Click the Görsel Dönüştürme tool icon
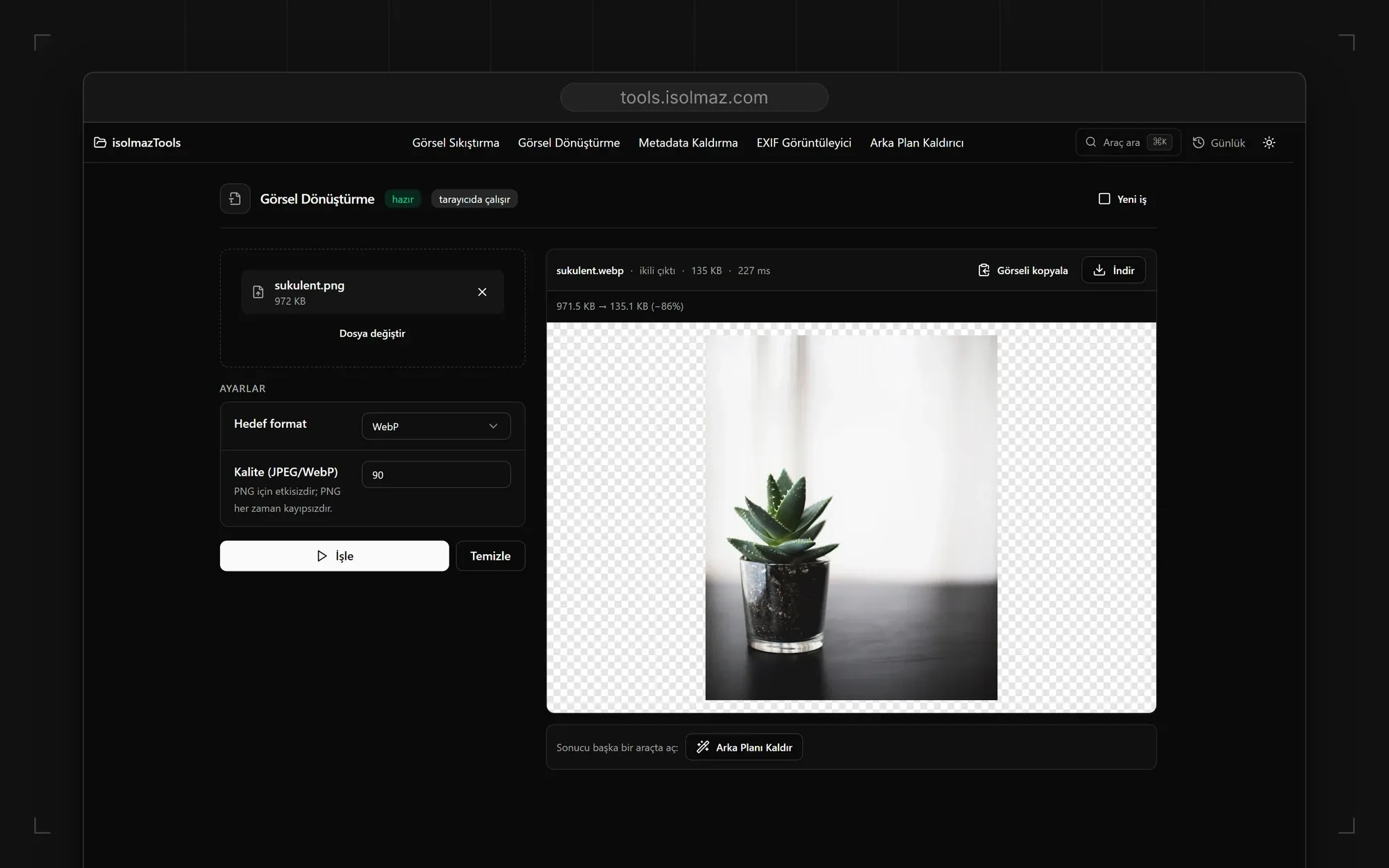This screenshot has height=868, width=1389. [x=235, y=199]
